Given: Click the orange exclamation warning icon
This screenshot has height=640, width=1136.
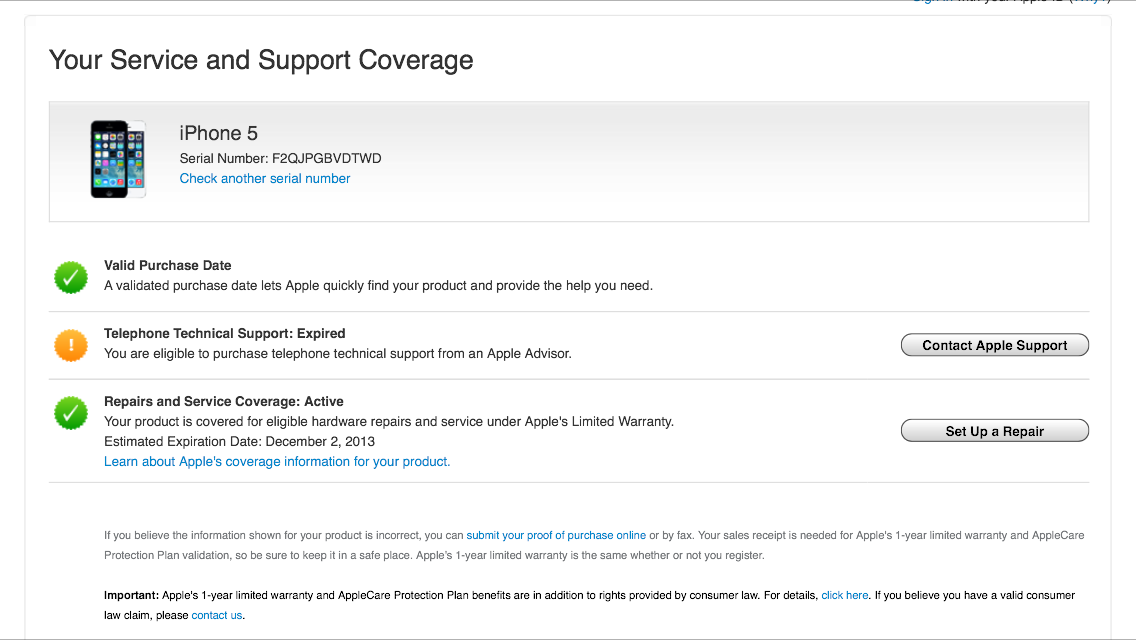Looking at the screenshot, I should pyautogui.click(x=71, y=345).
